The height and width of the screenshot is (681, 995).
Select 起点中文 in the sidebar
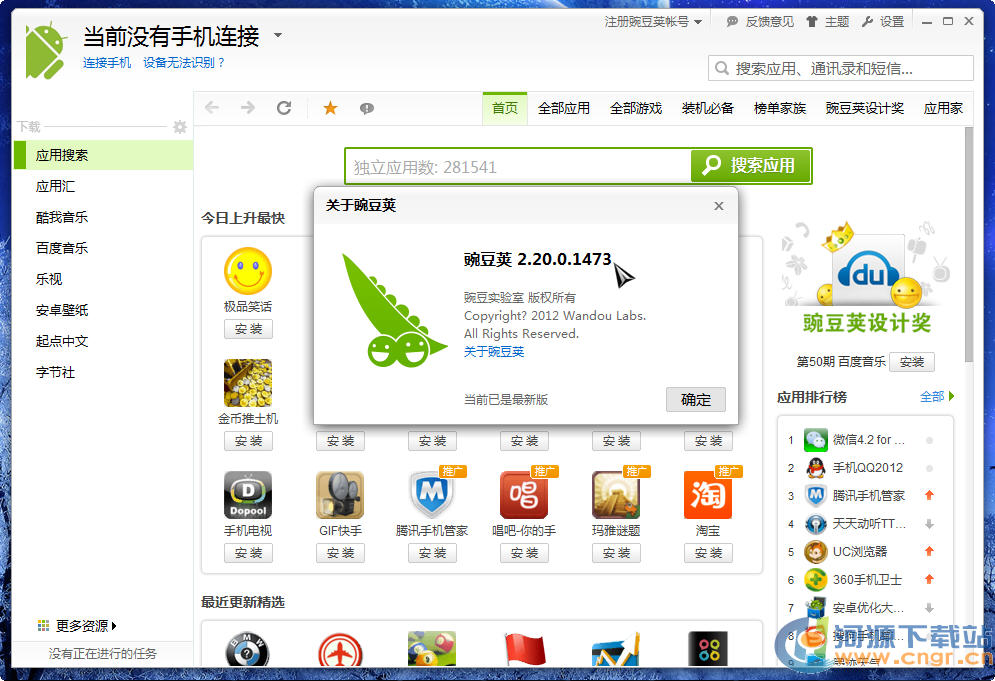103,341
